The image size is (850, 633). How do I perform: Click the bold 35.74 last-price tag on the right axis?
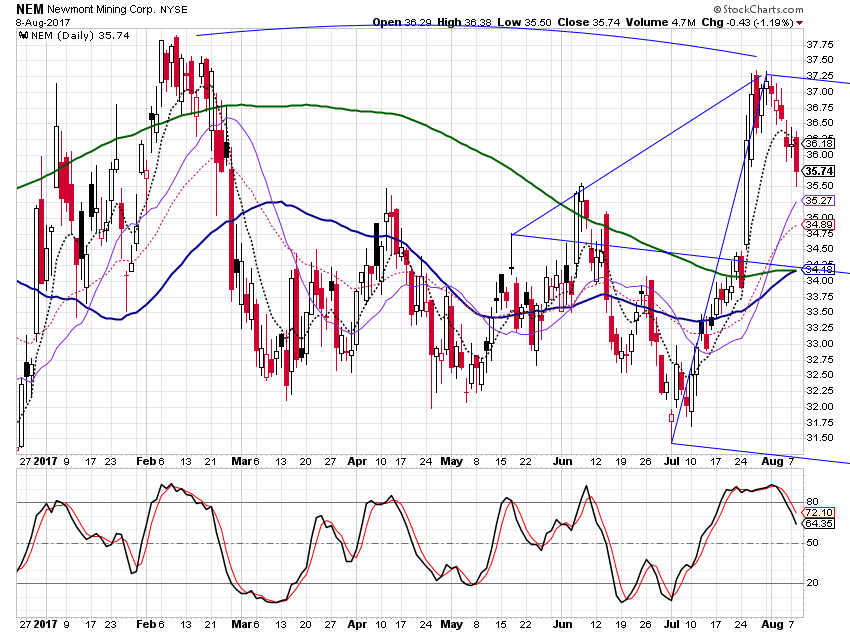(x=819, y=171)
